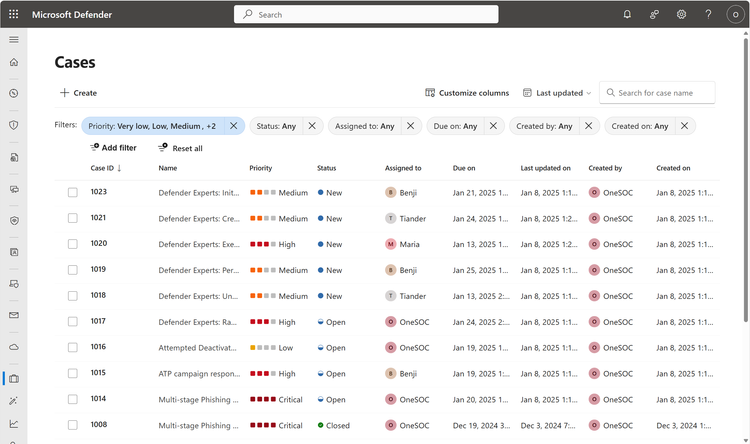Remove the Priority filter chip

pos(233,126)
